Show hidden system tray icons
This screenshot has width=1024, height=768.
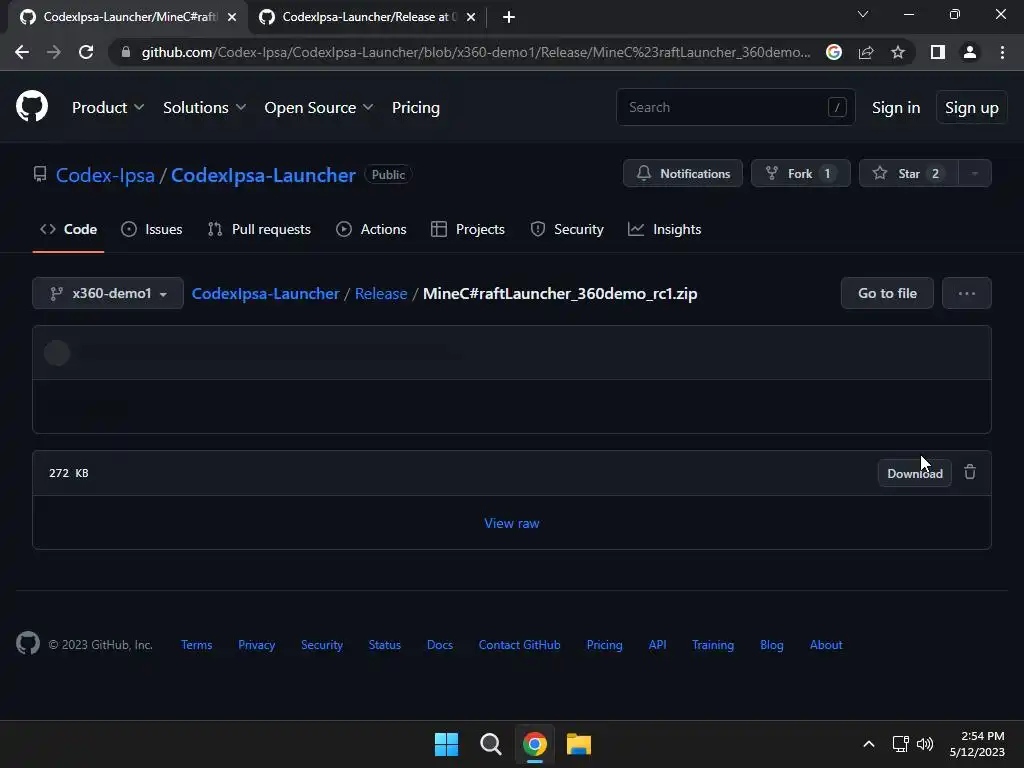click(x=869, y=744)
